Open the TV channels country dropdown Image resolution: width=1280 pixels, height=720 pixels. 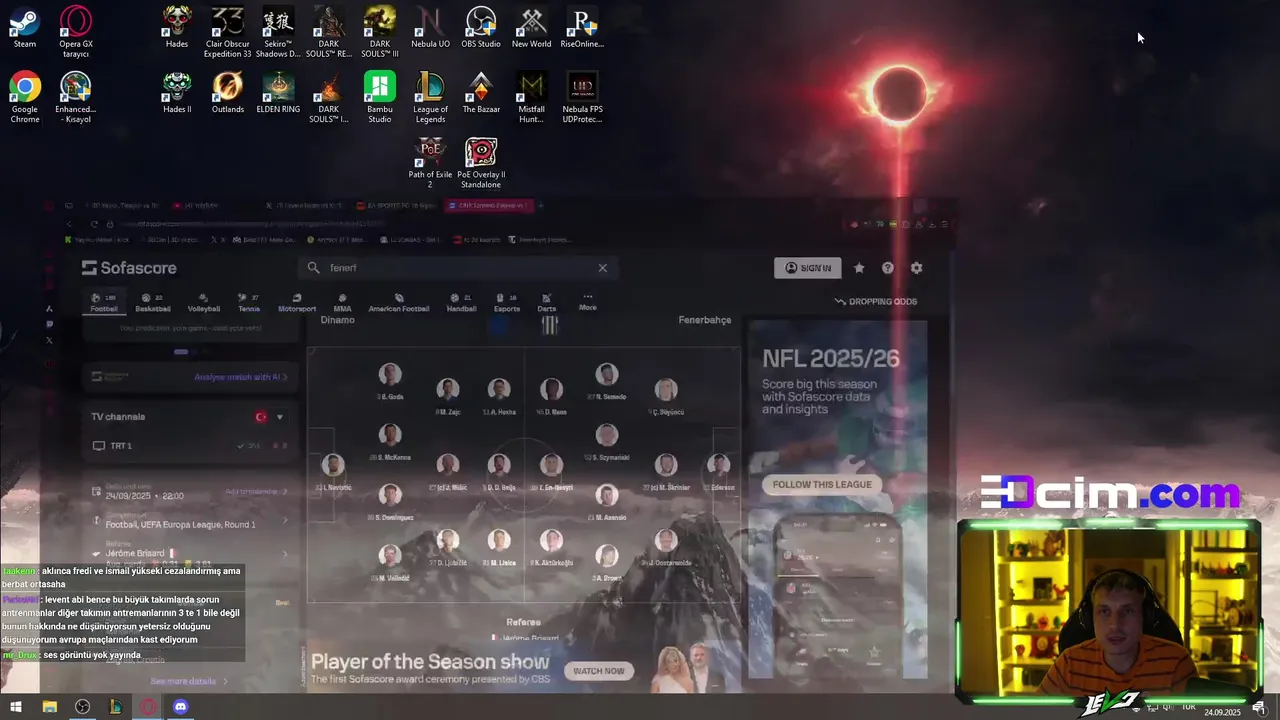(x=269, y=417)
